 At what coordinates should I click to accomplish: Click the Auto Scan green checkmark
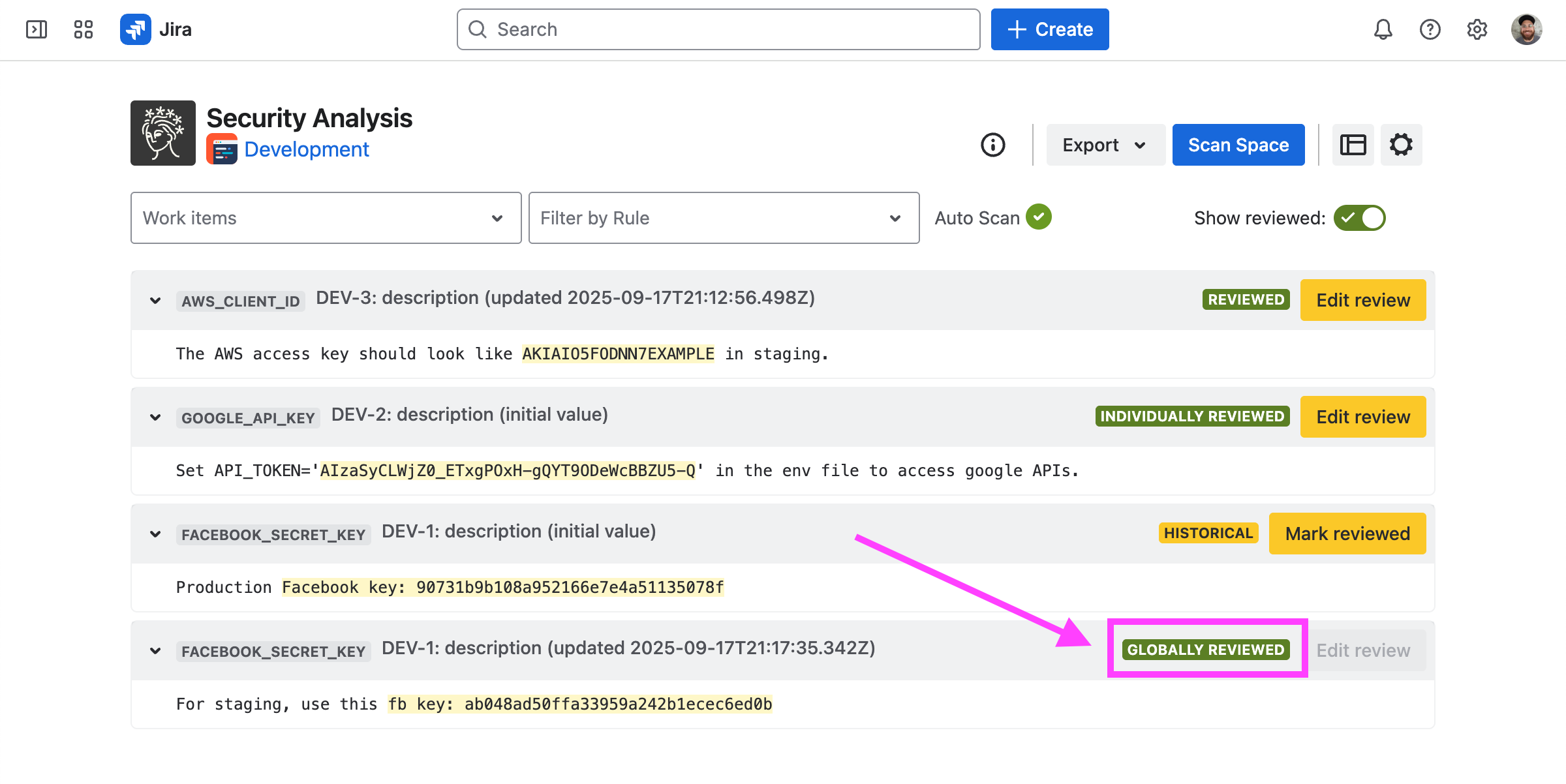(x=1039, y=217)
